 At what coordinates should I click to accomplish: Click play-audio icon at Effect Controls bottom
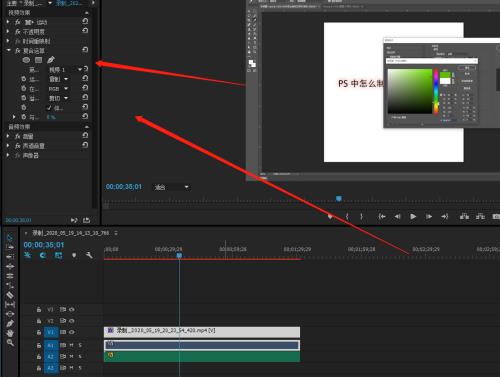(x=74, y=220)
